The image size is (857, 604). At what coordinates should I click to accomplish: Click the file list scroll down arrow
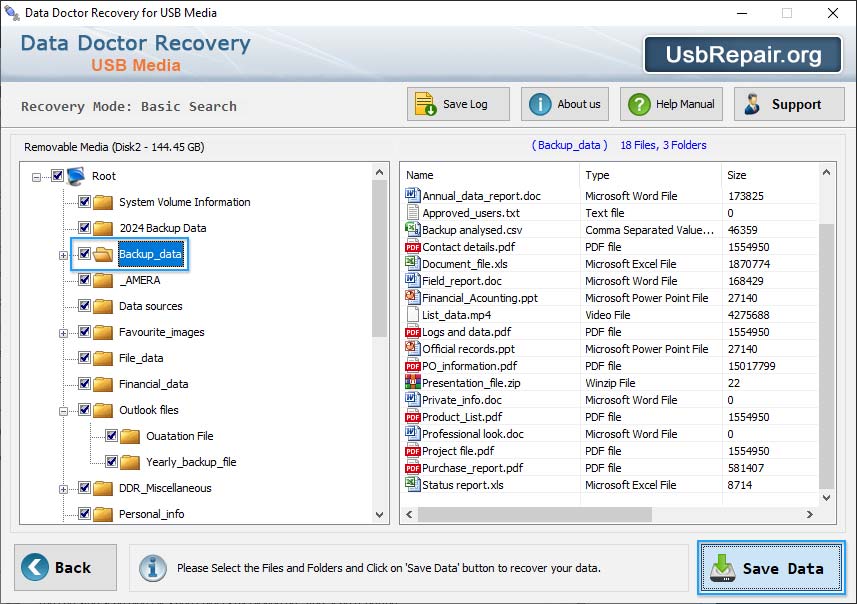[x=826, y=497]
